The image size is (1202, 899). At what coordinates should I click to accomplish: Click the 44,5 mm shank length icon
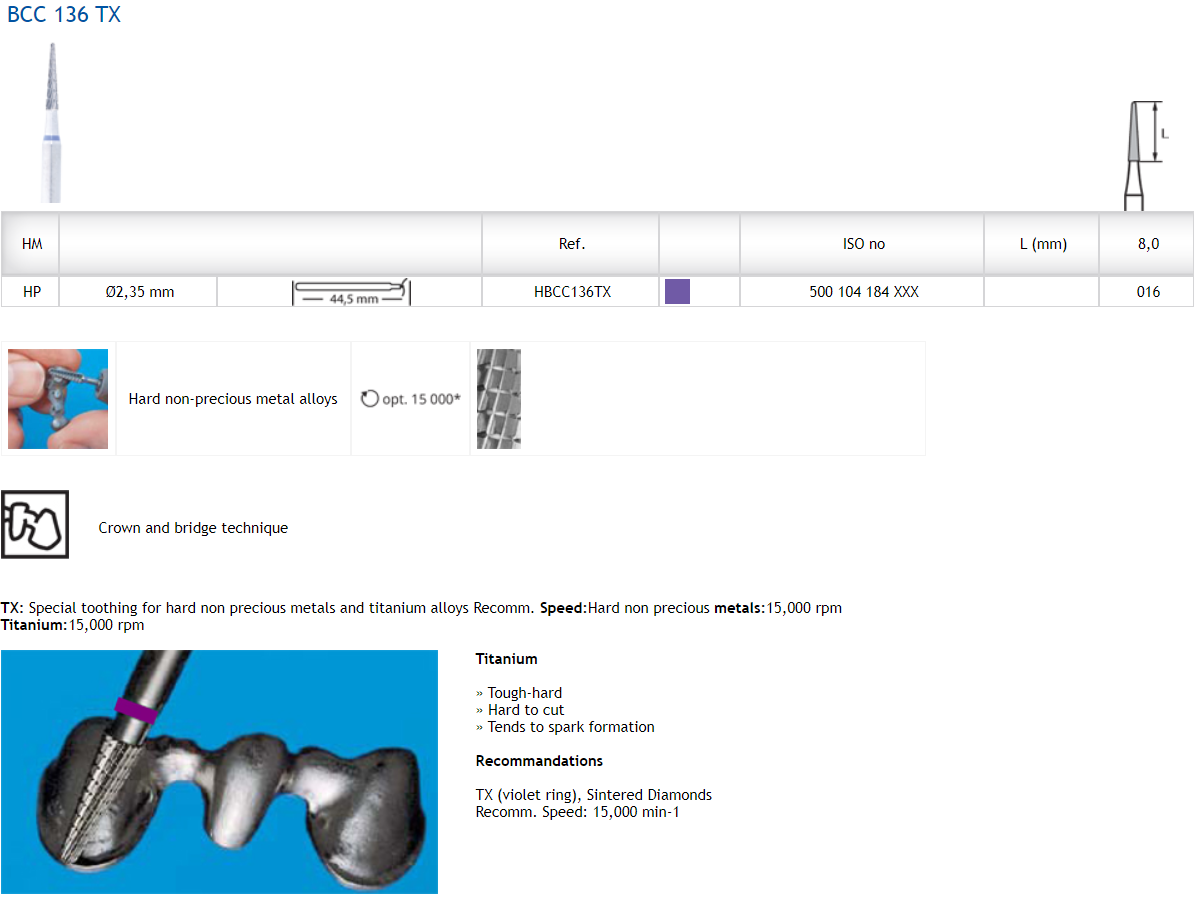pyautogui.click(x=351, y=292)
